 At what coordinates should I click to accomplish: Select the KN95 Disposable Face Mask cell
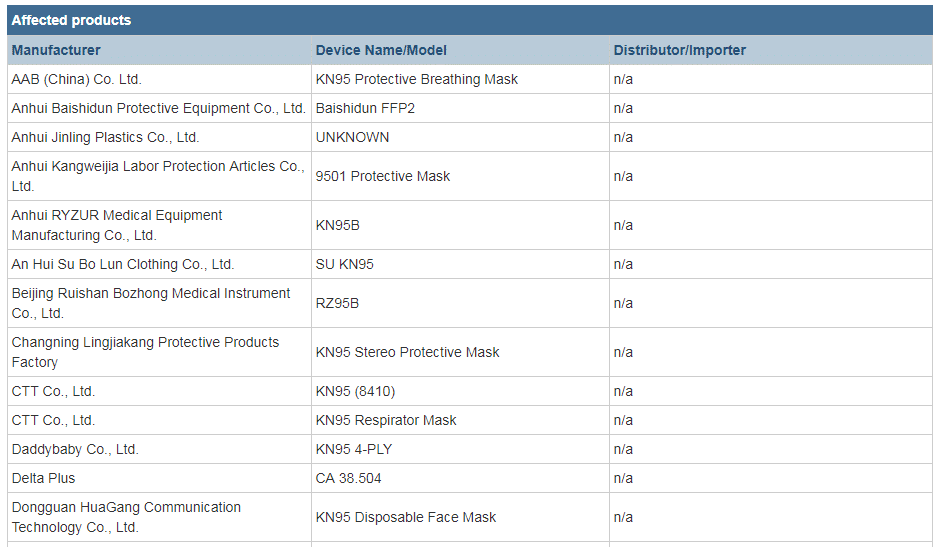point(460,517)
